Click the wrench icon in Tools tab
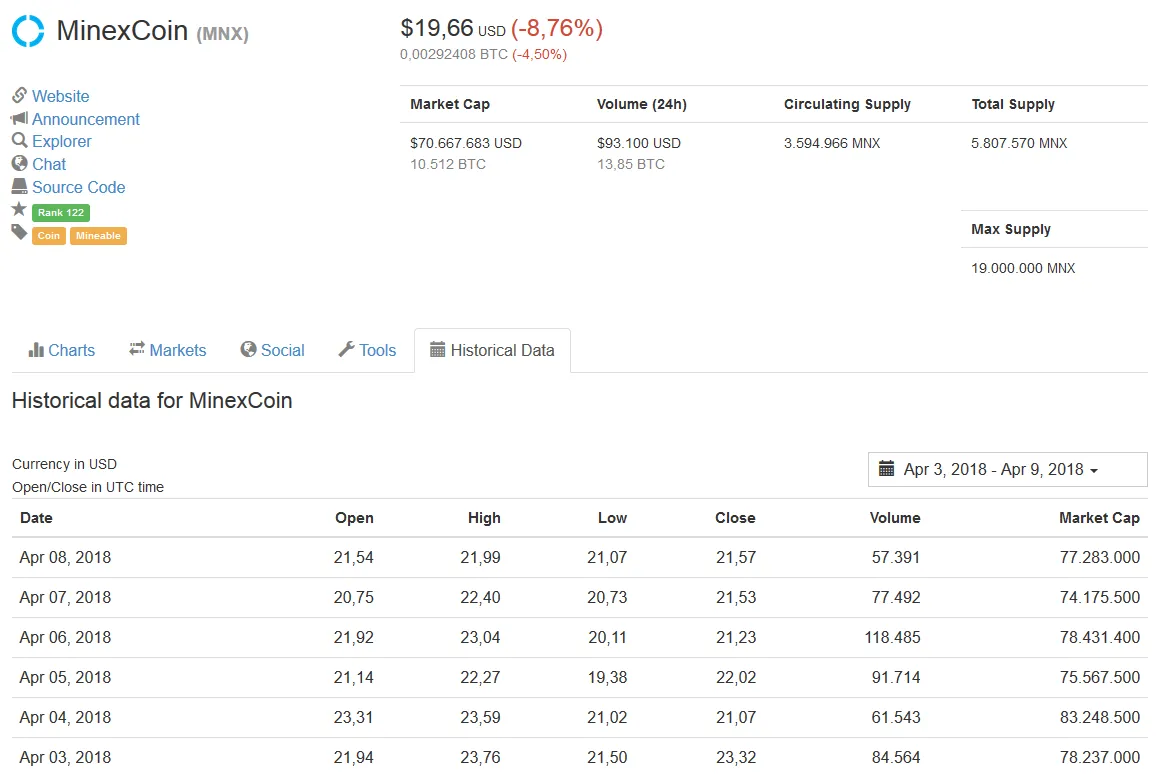The image size is (1168, 784). coord(346,349)
